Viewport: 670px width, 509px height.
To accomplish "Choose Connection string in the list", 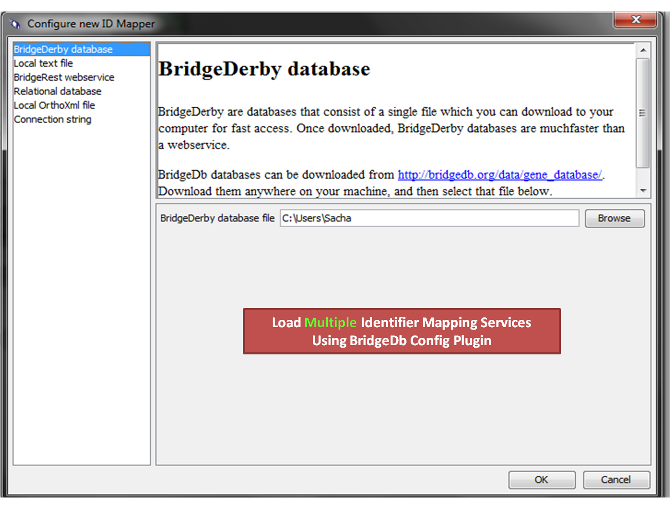I will (52, 119).
